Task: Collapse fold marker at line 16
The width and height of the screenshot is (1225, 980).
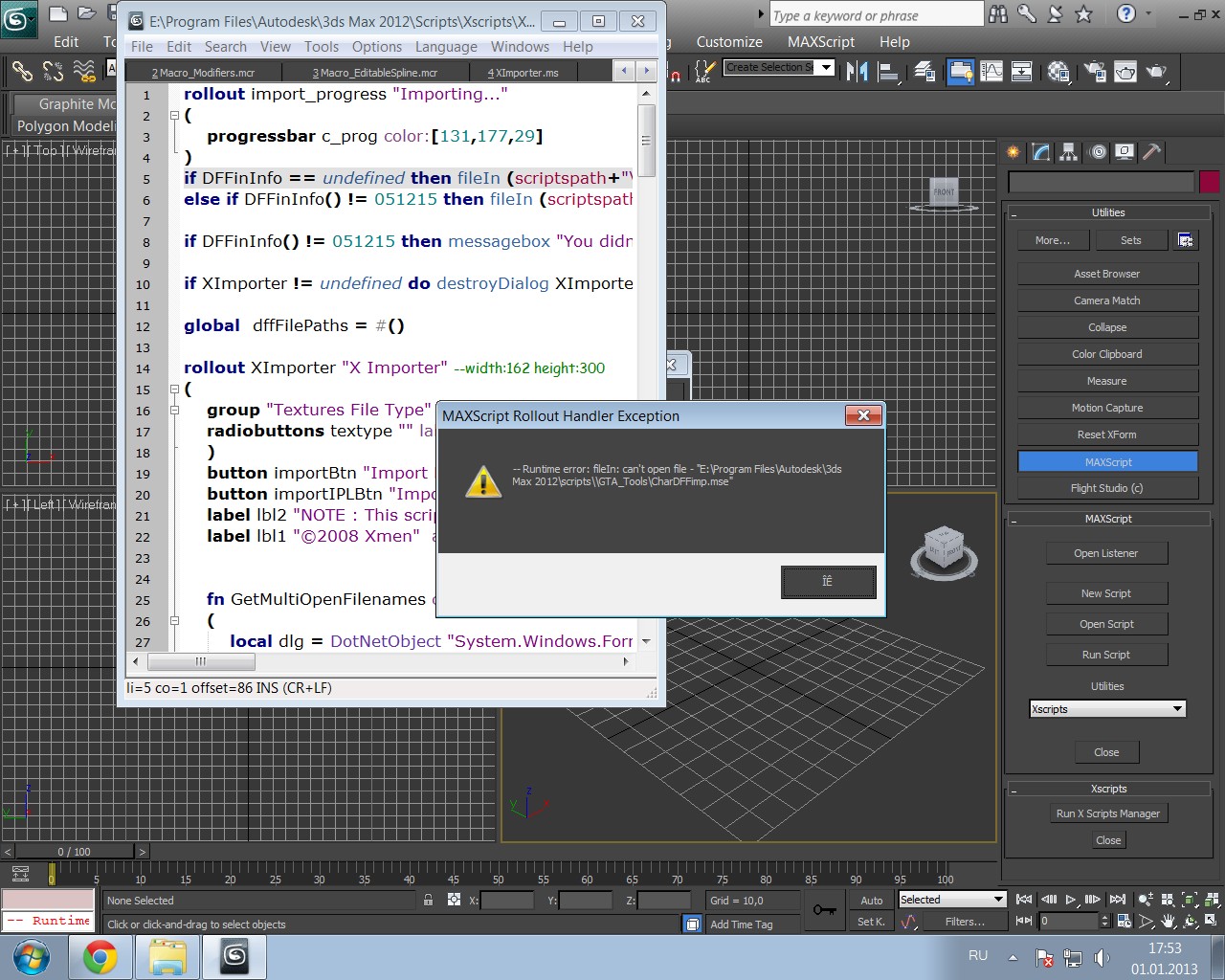Action: (174, 410)
